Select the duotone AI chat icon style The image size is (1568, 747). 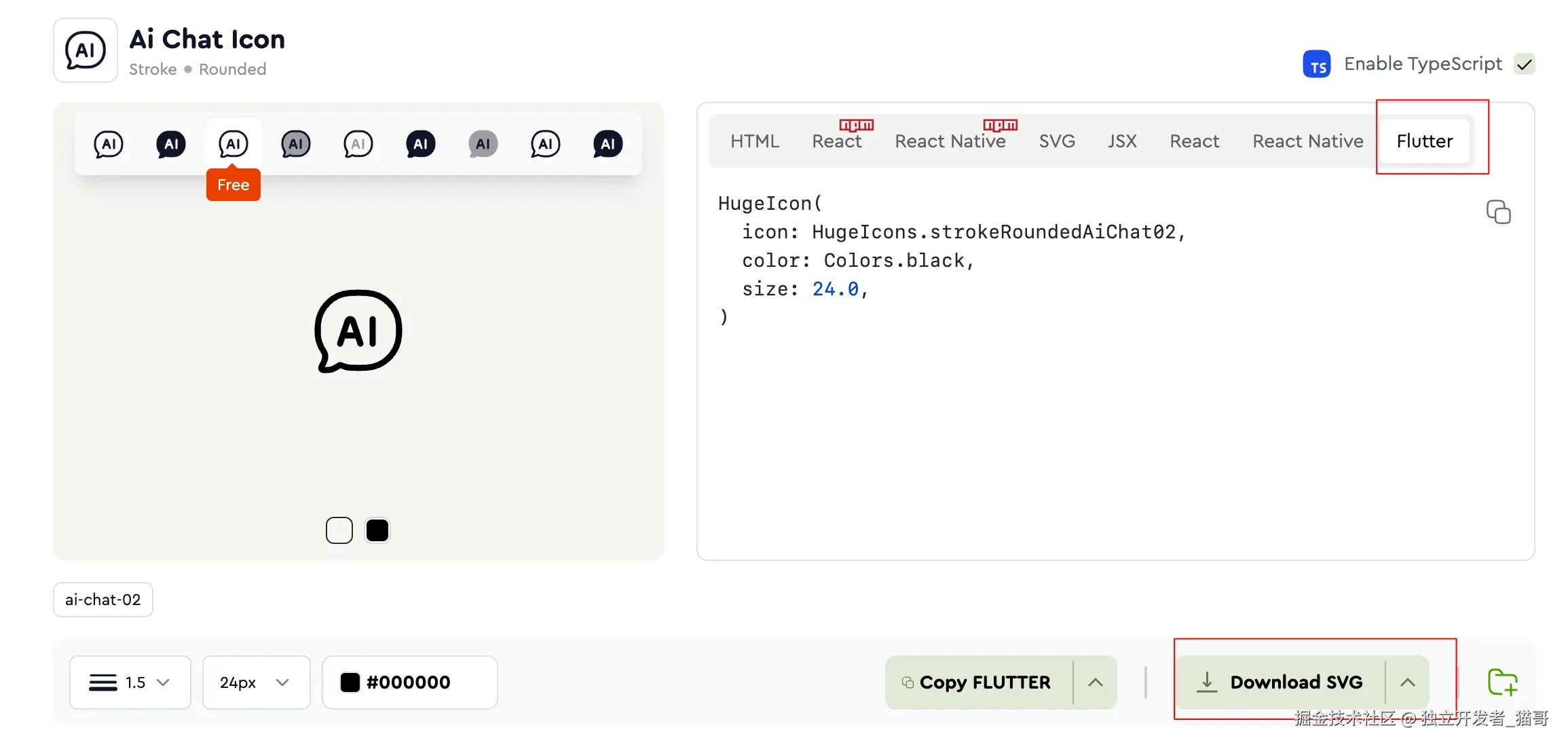pyautogui.click(x=295, y=143)
